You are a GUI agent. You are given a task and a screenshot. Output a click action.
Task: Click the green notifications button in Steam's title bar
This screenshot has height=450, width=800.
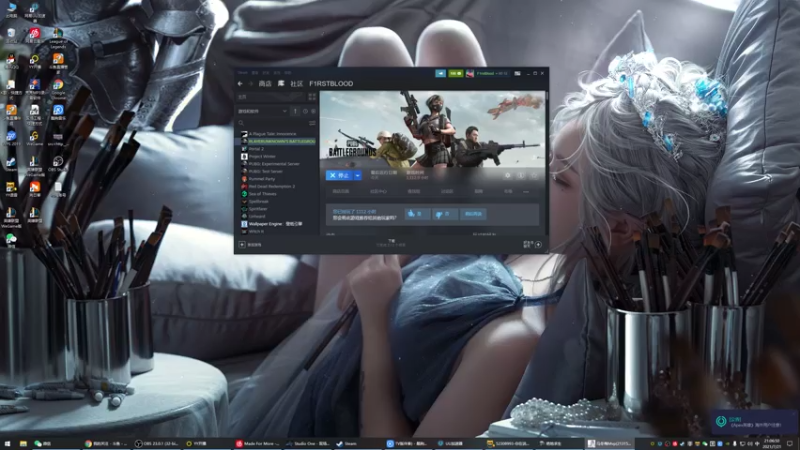455,73
